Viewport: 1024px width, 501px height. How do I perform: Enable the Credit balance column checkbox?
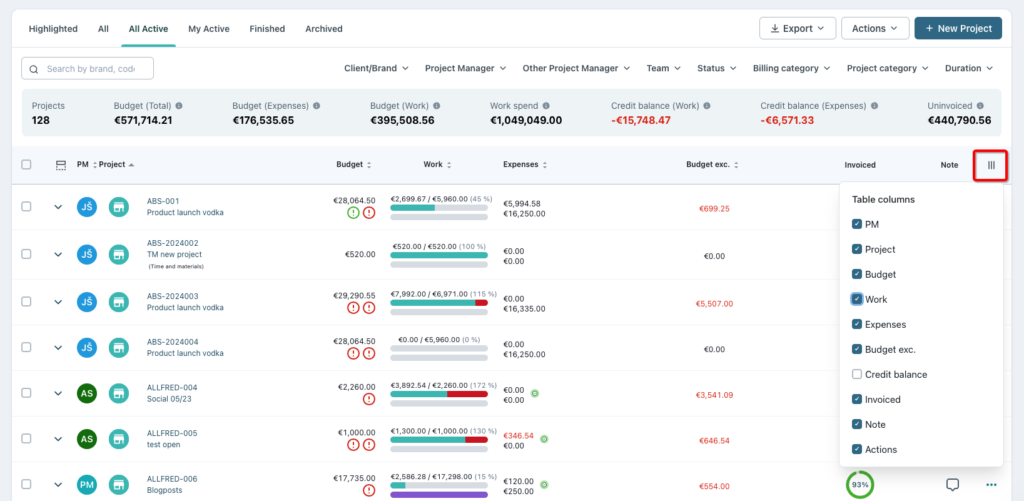pyautogui.click(x=857, y=374)
